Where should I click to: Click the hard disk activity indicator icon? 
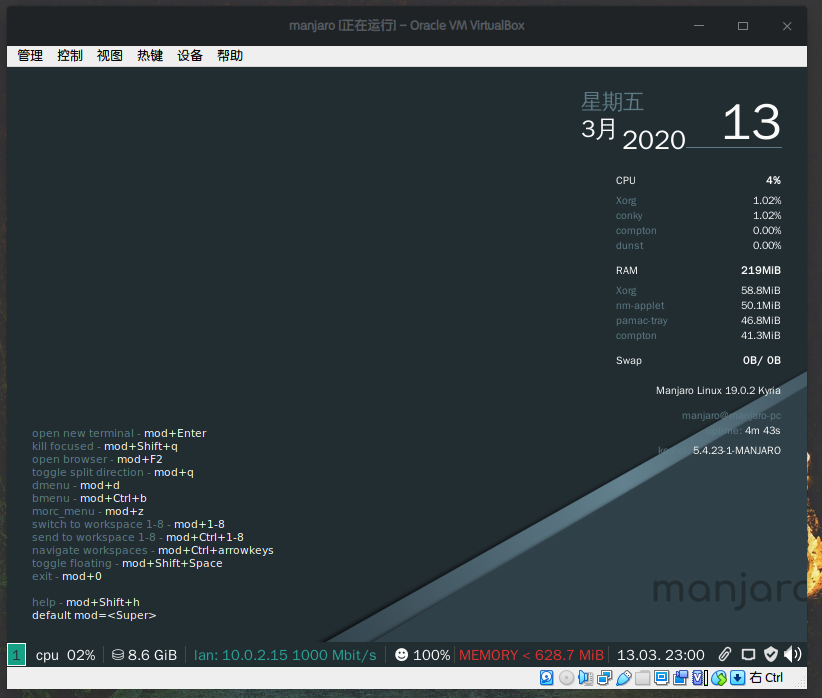point(546,678)
